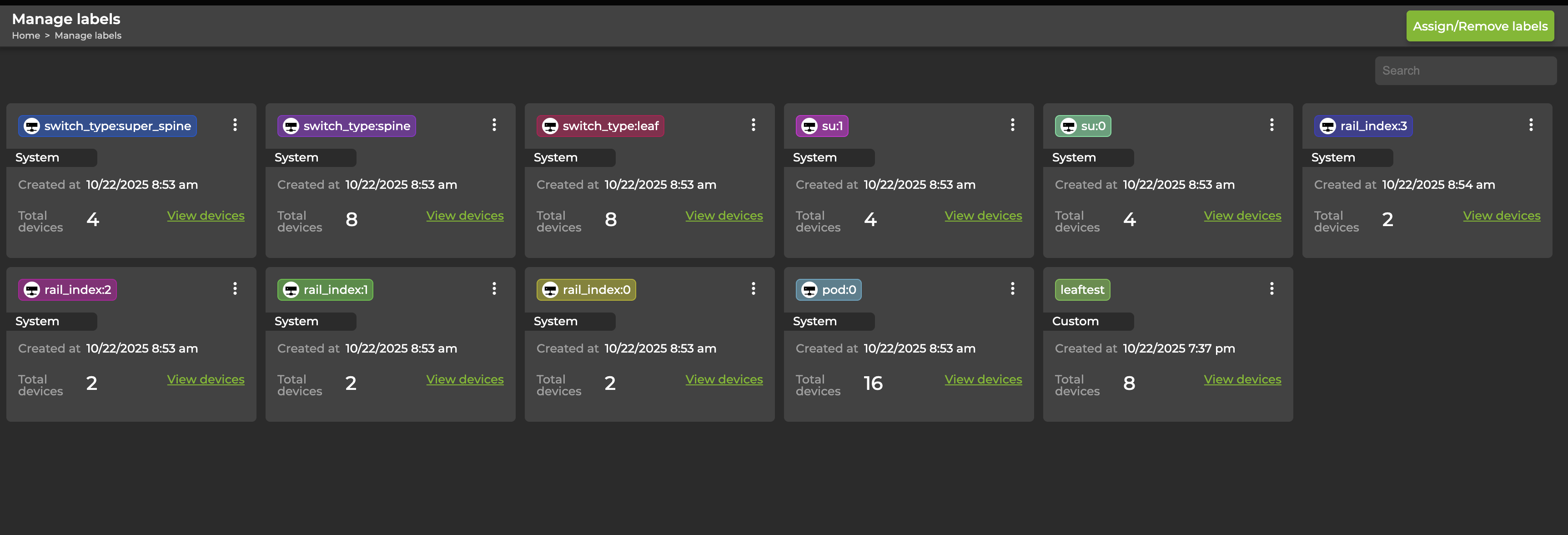Click the switch_type:spine purple label tag
The width and height of the screenshot is (1568, 535).
pyautogui.click(x=347, y=126)
